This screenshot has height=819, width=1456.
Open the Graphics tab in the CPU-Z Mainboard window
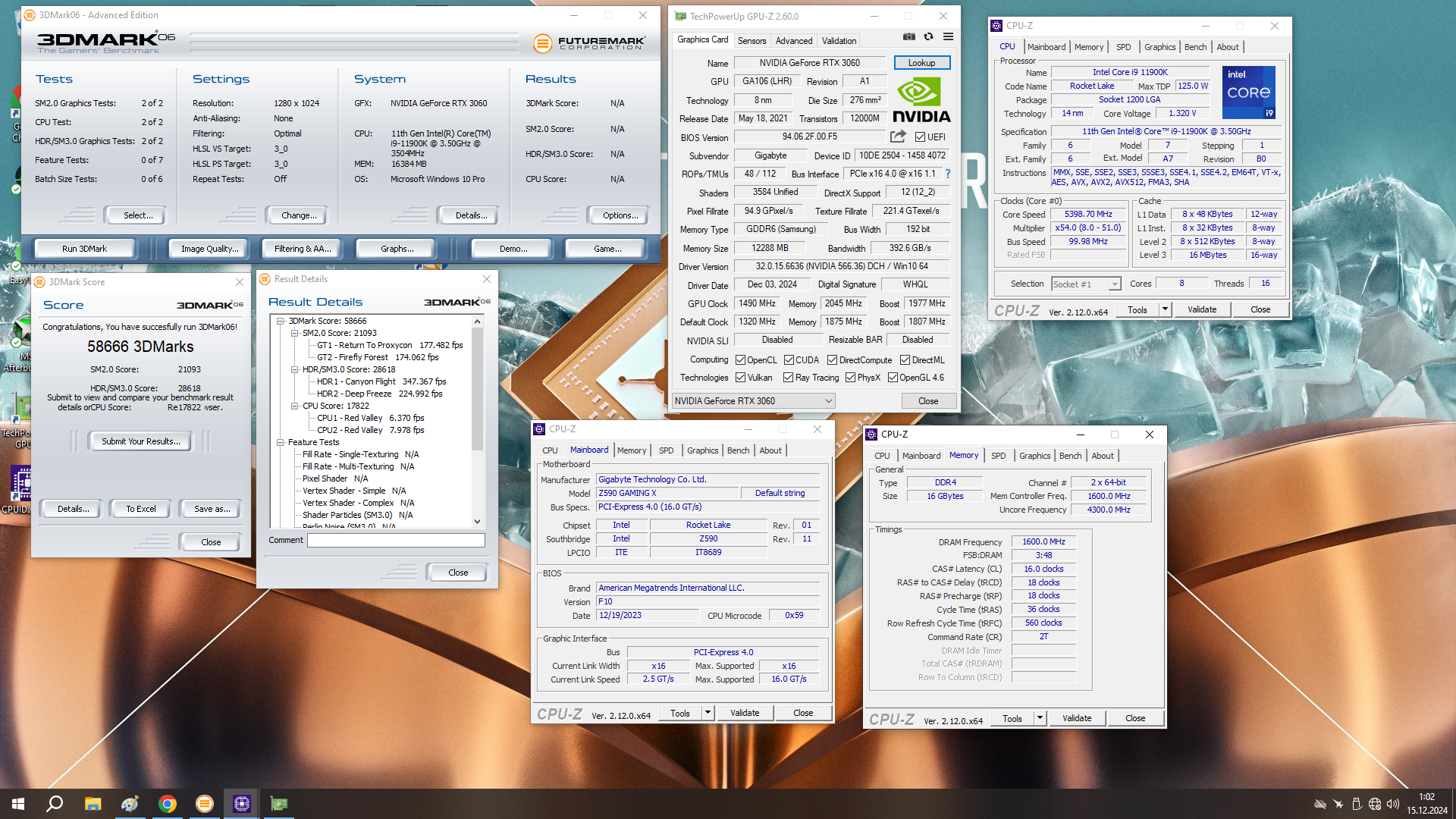click(x=702, y=450)
